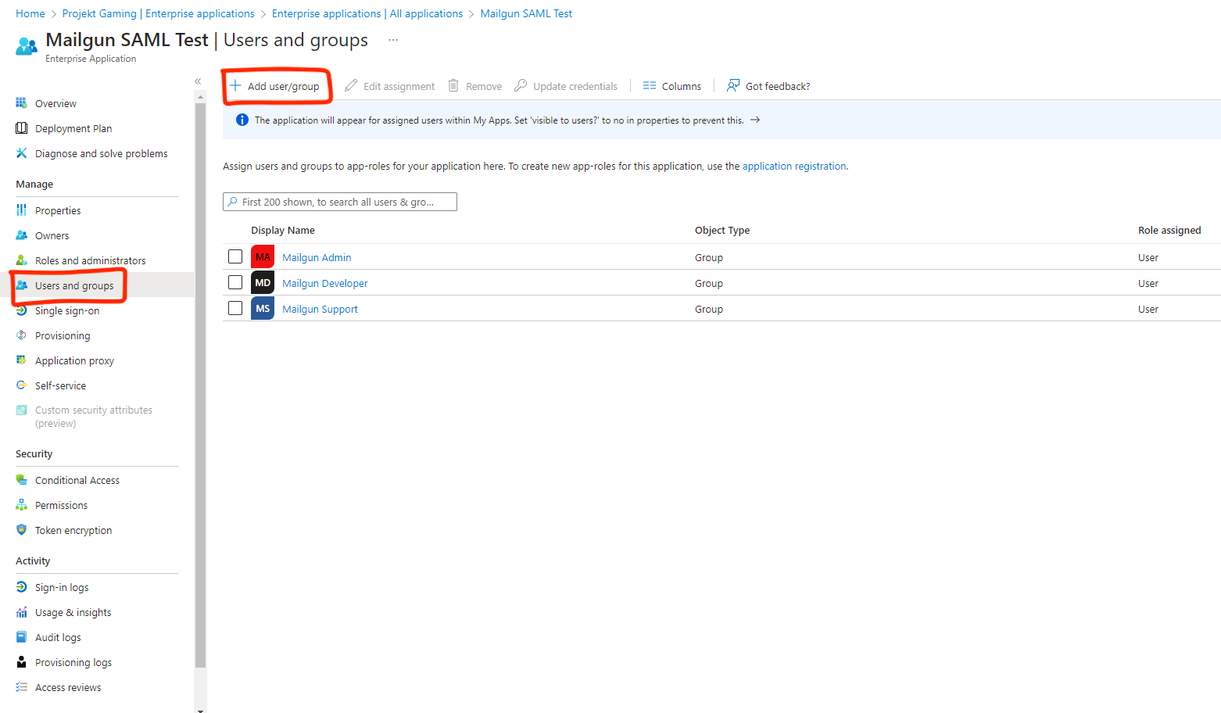
Task: Click the Owners people icon
Action: (22, 235)
